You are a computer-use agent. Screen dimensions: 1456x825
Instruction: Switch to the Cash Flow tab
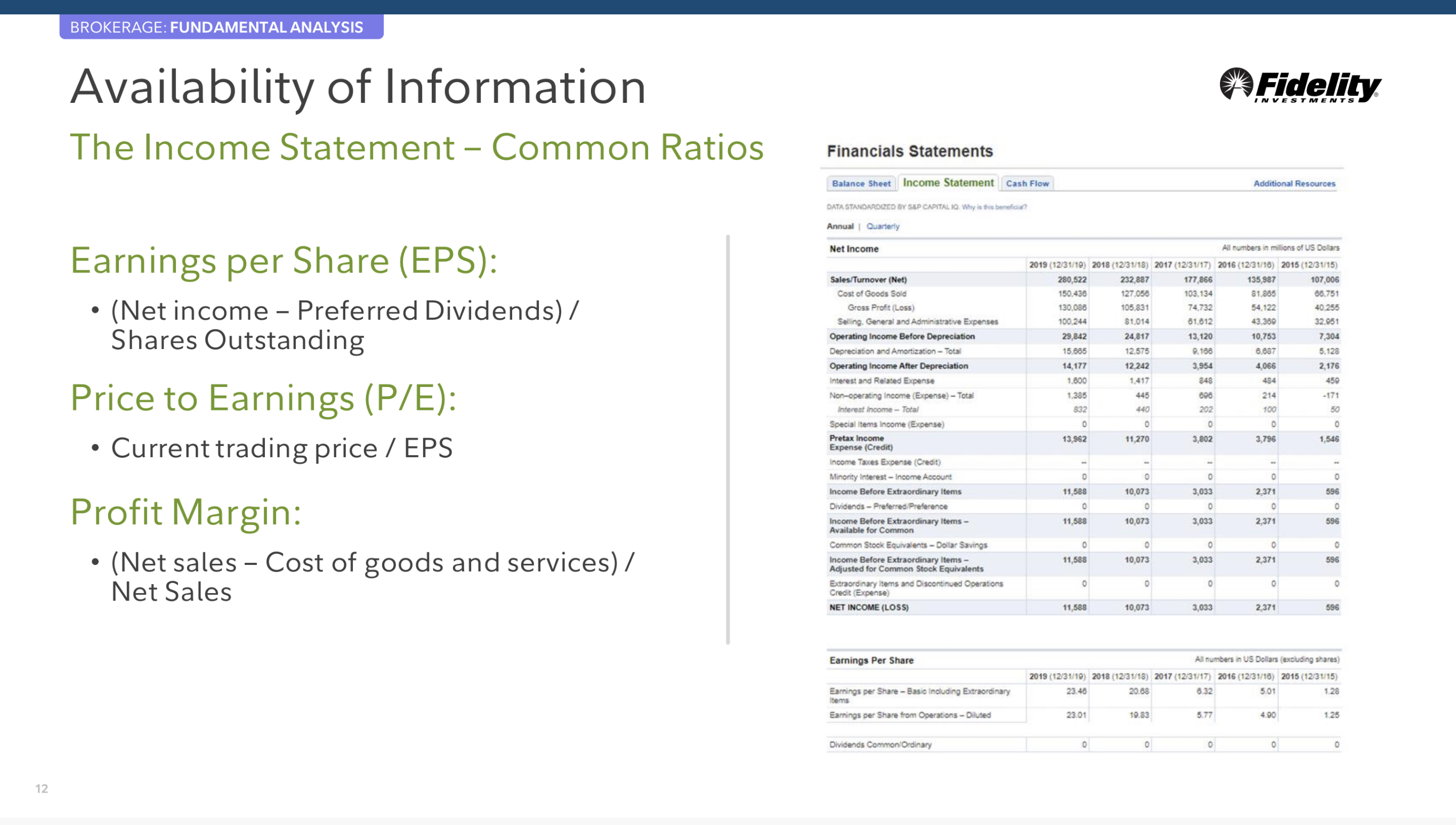pos(1026,183)
